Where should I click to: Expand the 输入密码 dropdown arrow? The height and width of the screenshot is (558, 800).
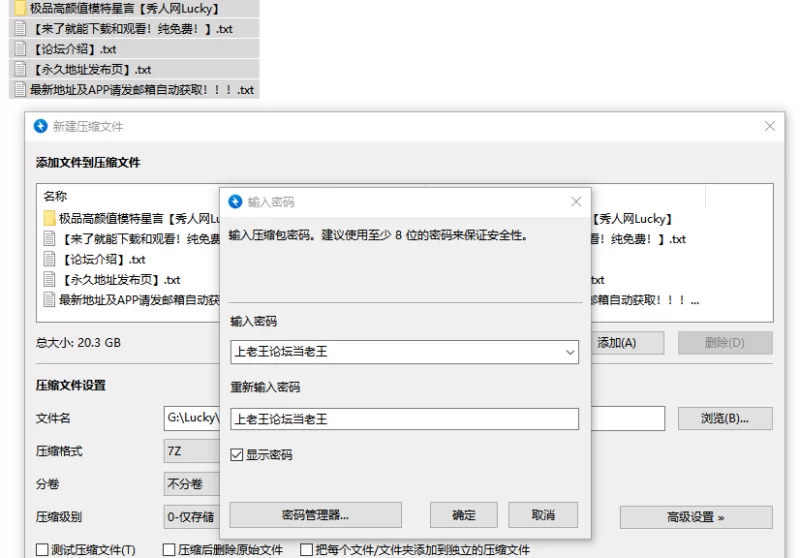tap(570, 352)
